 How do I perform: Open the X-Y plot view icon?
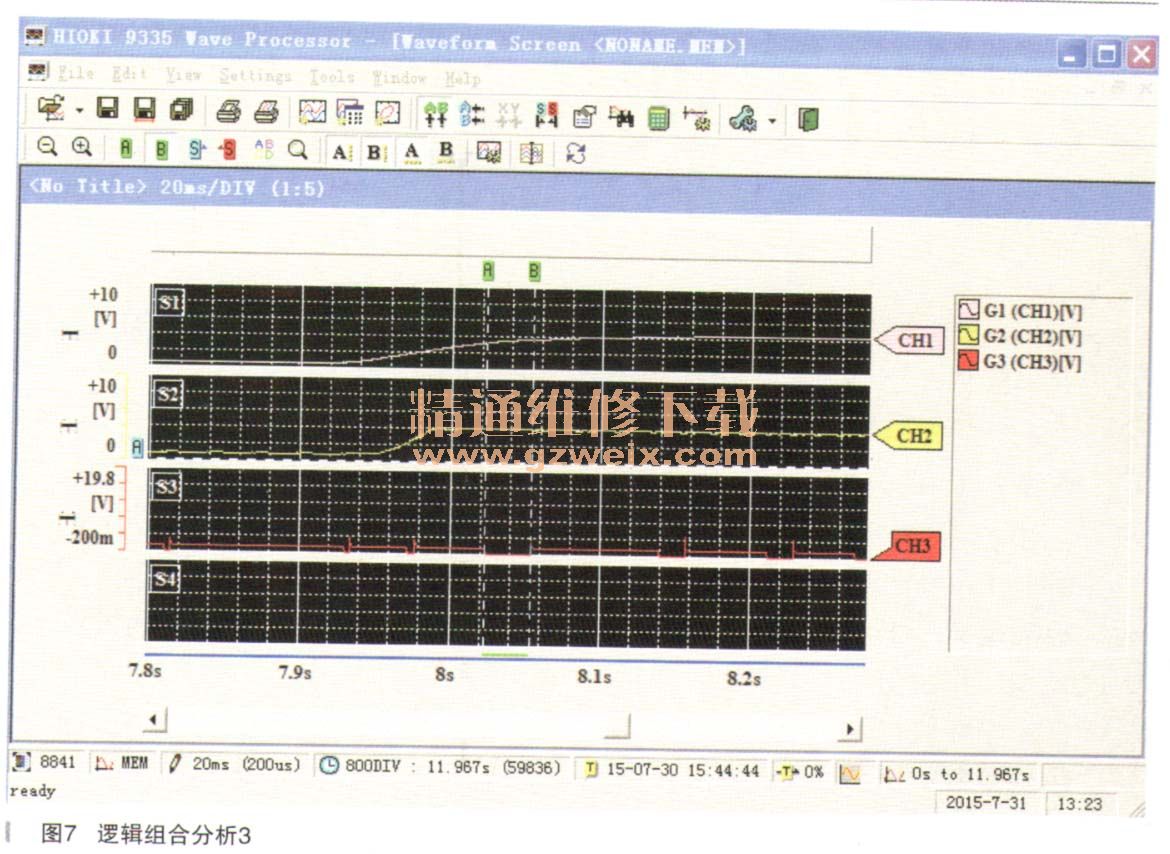(387, 113)
